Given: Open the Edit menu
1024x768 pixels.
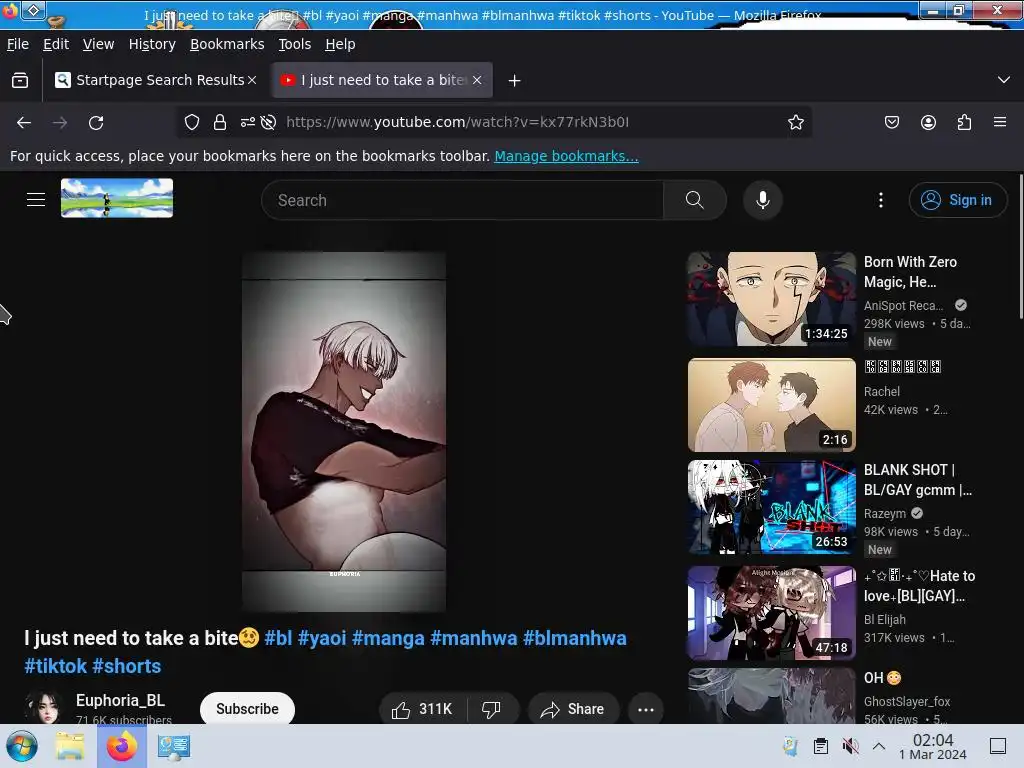Looking at the screenshot, I should [x=56, y=44].
